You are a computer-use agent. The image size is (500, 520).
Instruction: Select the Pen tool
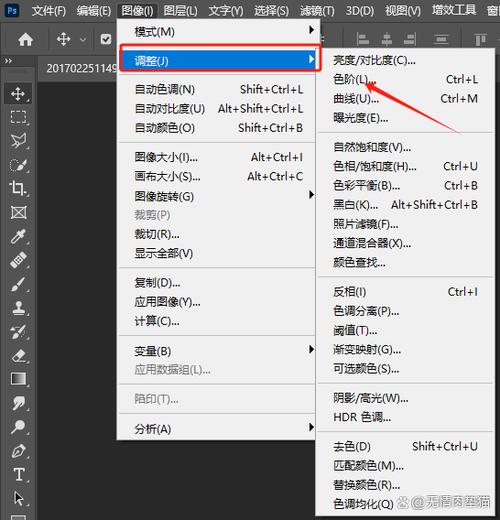pos(19,451)
